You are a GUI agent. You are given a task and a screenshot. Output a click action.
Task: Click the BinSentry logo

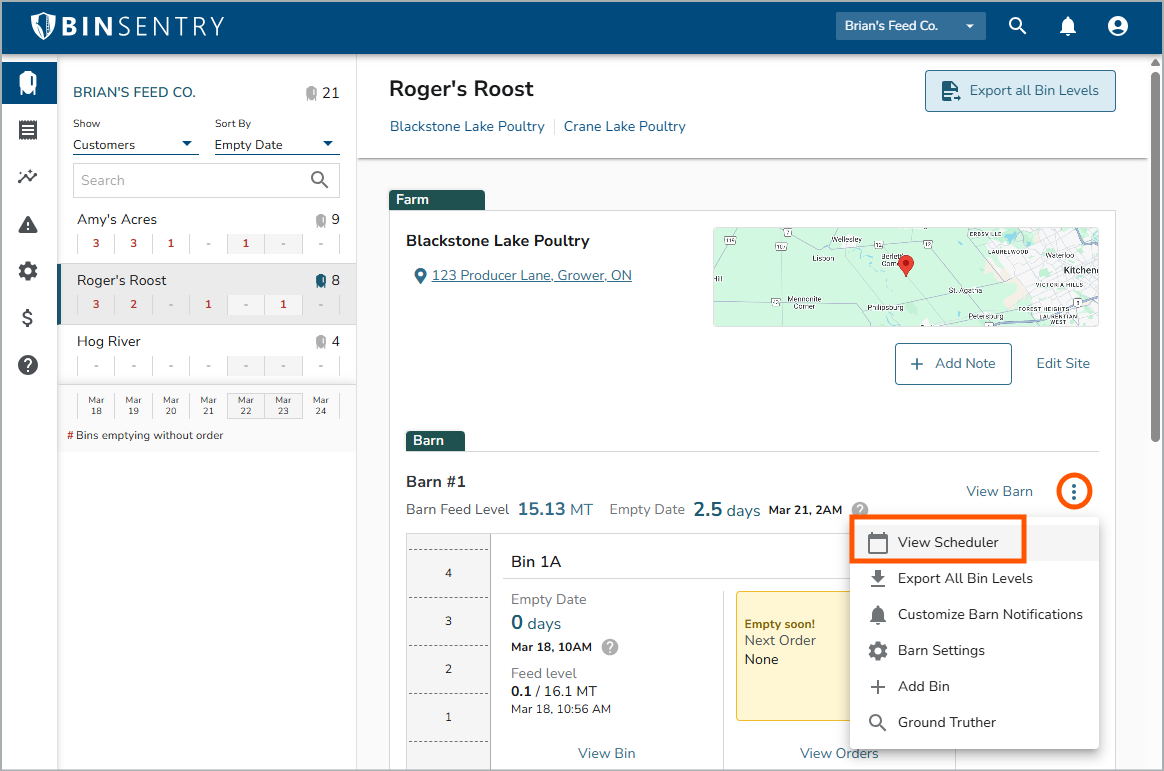click(128, 26)
